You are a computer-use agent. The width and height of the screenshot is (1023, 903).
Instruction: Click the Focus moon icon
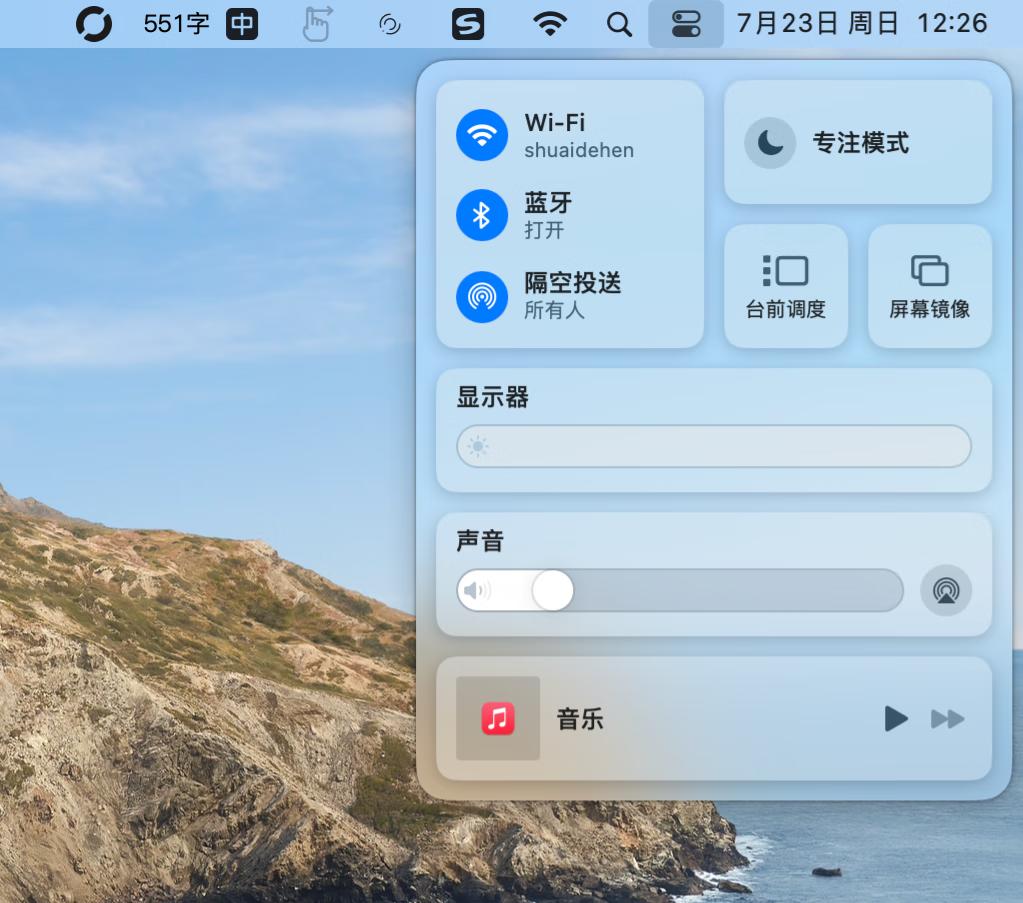(x=770, y=142)
